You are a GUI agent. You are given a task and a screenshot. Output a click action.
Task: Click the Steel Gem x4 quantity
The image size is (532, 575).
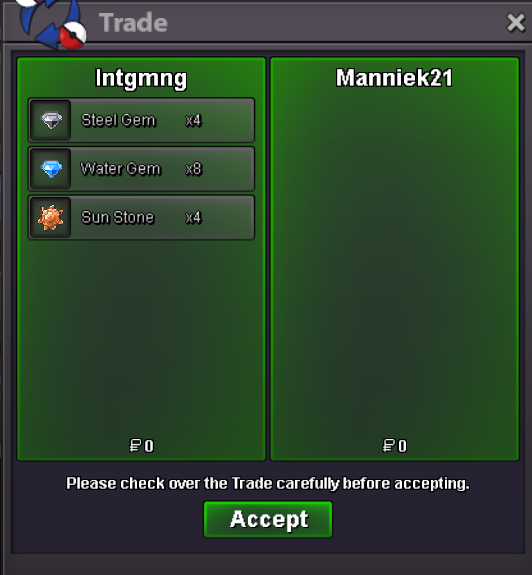pos(193,120)
